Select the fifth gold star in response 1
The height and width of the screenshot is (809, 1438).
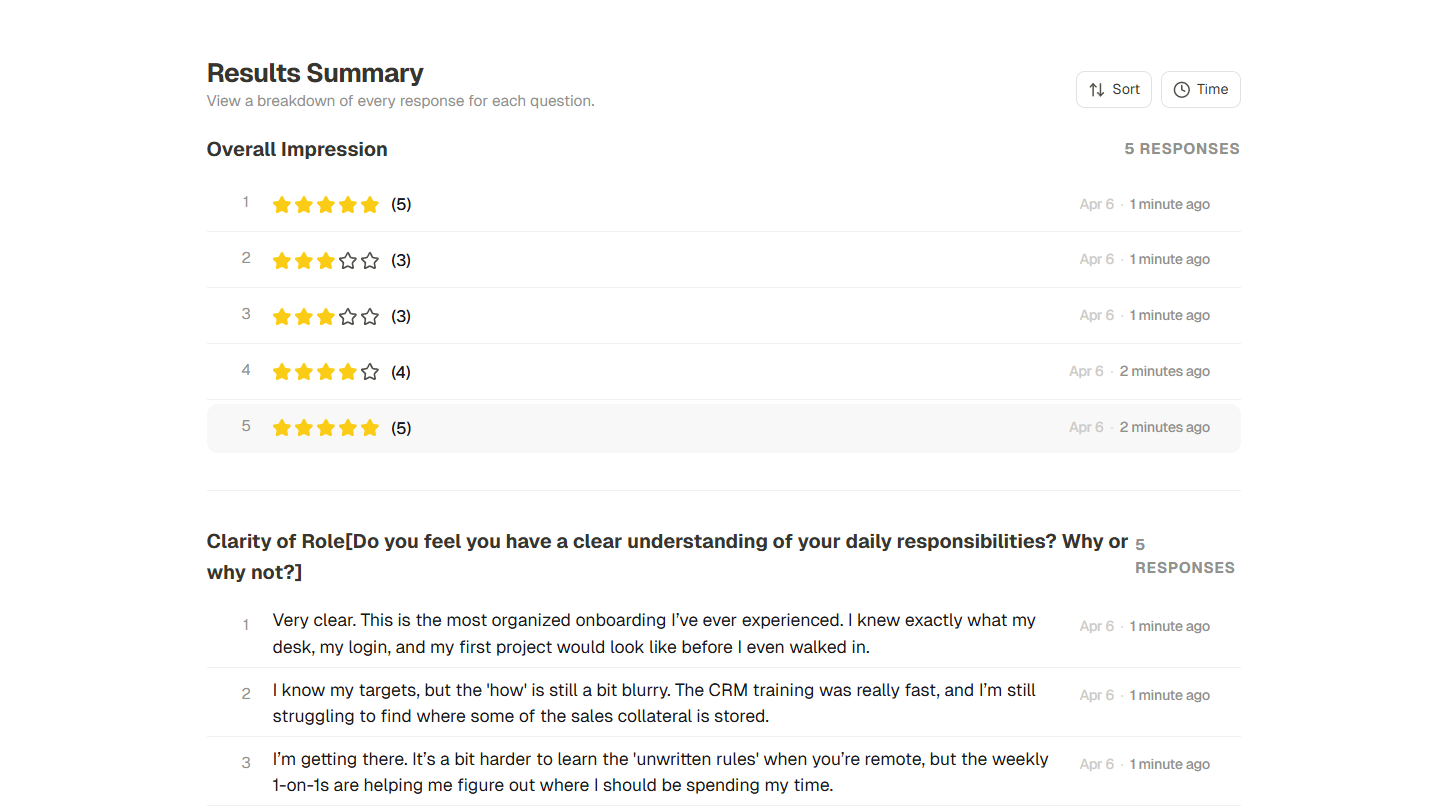point(370,204)
